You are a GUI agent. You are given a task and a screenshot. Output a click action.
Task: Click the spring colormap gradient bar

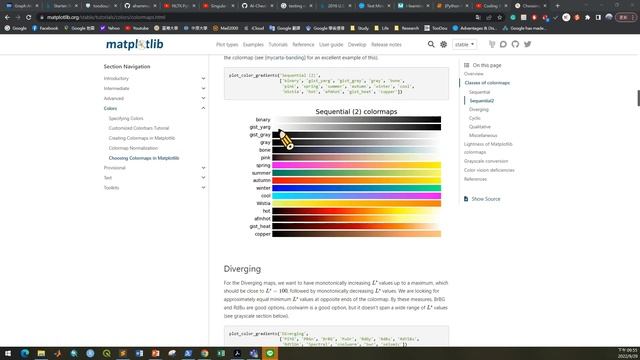tap(356, 165)
